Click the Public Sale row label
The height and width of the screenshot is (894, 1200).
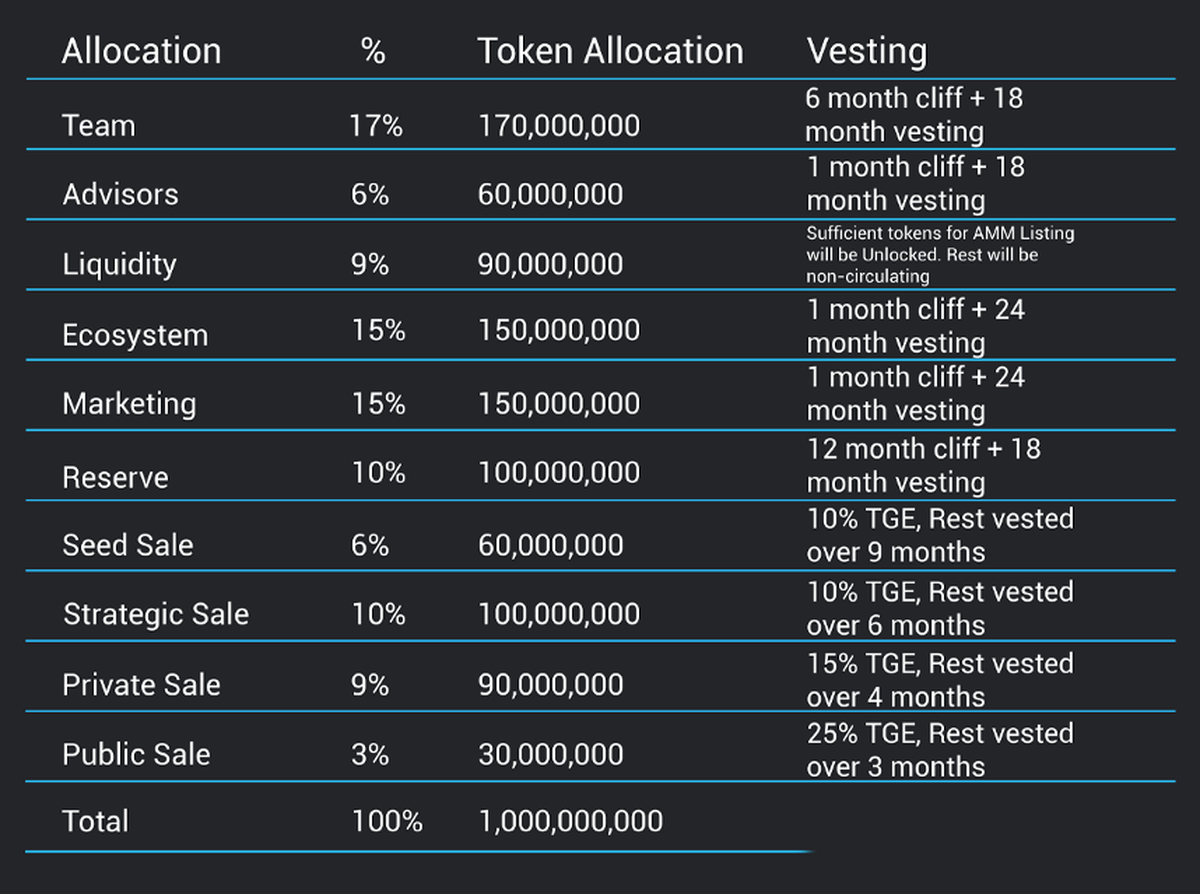[136, 754]
